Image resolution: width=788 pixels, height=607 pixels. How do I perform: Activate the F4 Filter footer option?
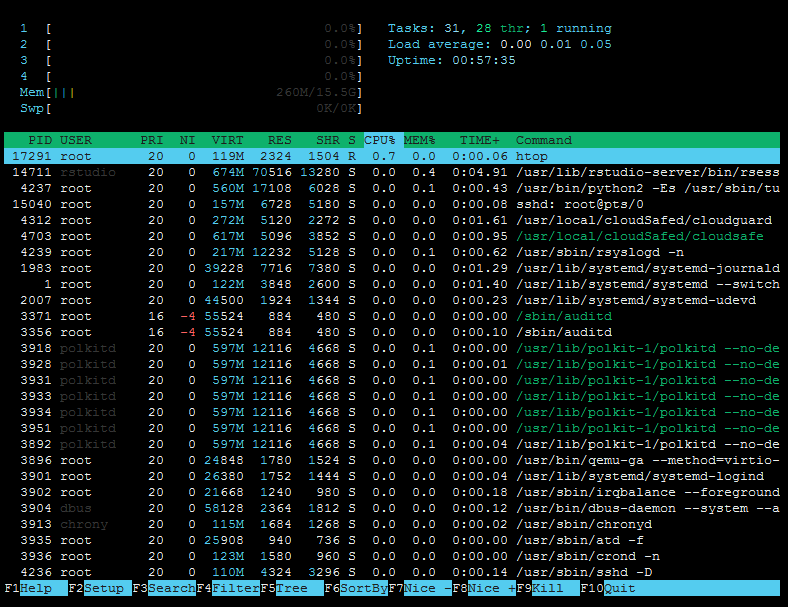tap(228, 588)
